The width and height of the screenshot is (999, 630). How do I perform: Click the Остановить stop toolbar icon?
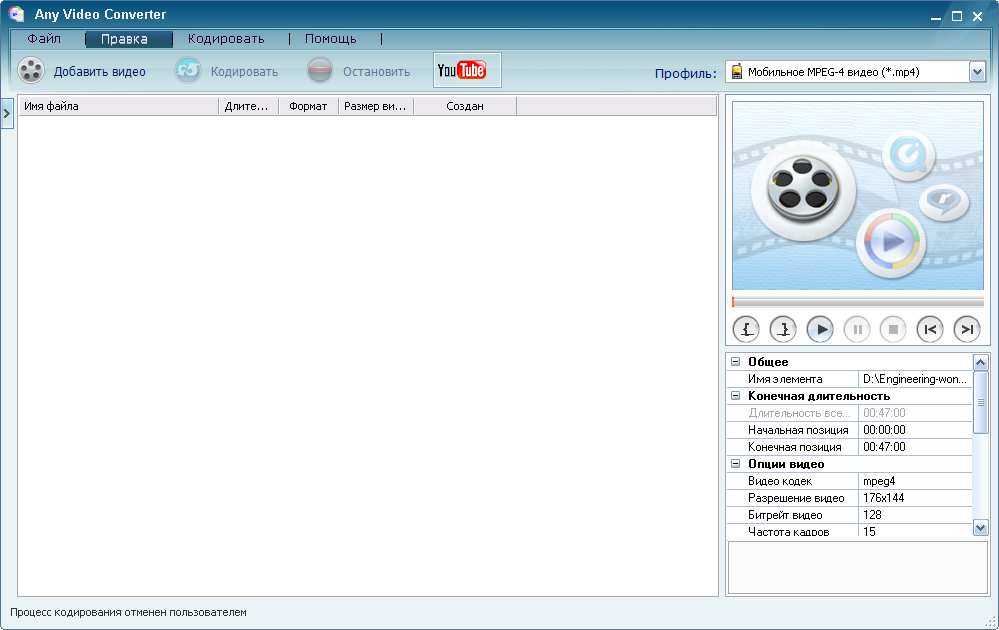coord(320,71)
